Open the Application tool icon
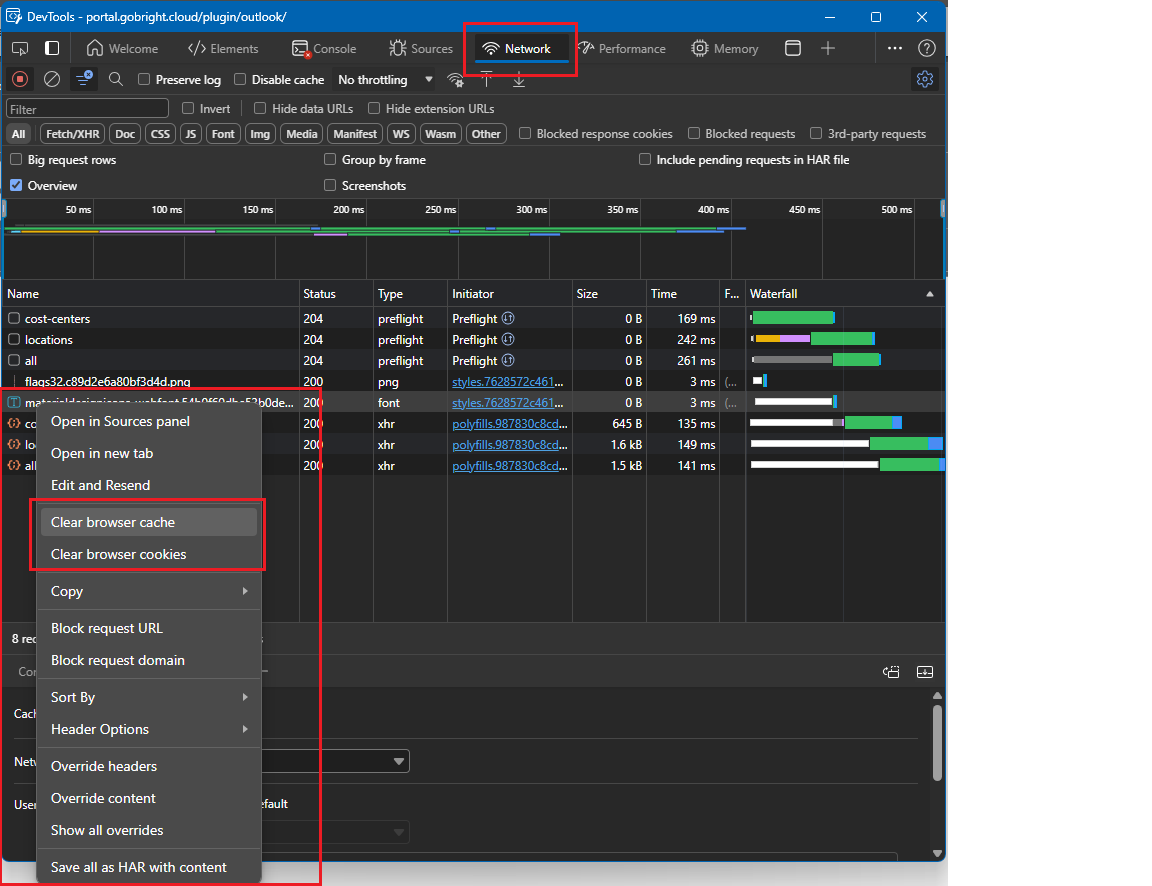Image resolution: width=1152 pixels, height=886 pixels. [793, 48]
